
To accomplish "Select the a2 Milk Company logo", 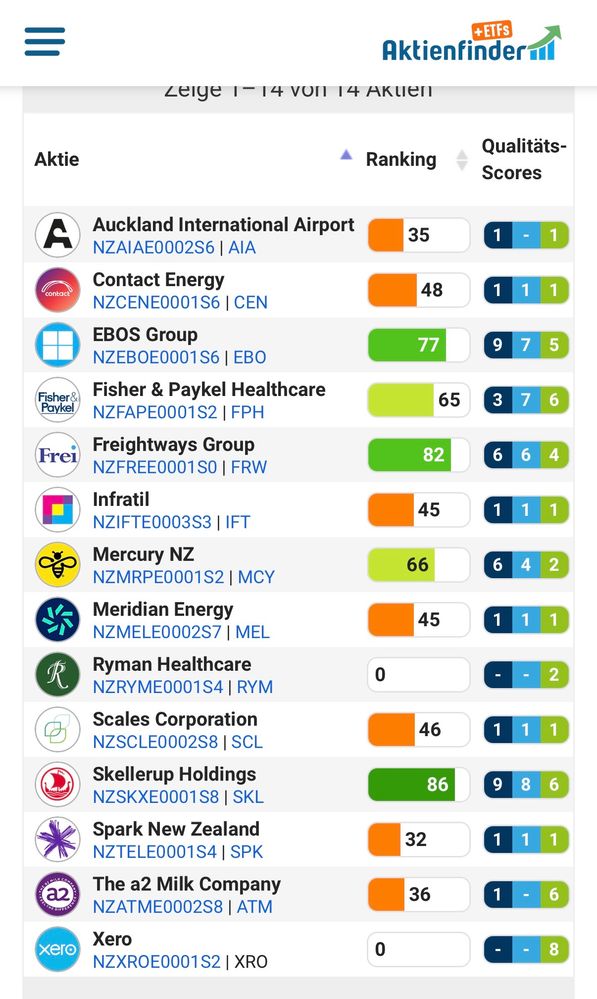I will (x=57, y=895).
